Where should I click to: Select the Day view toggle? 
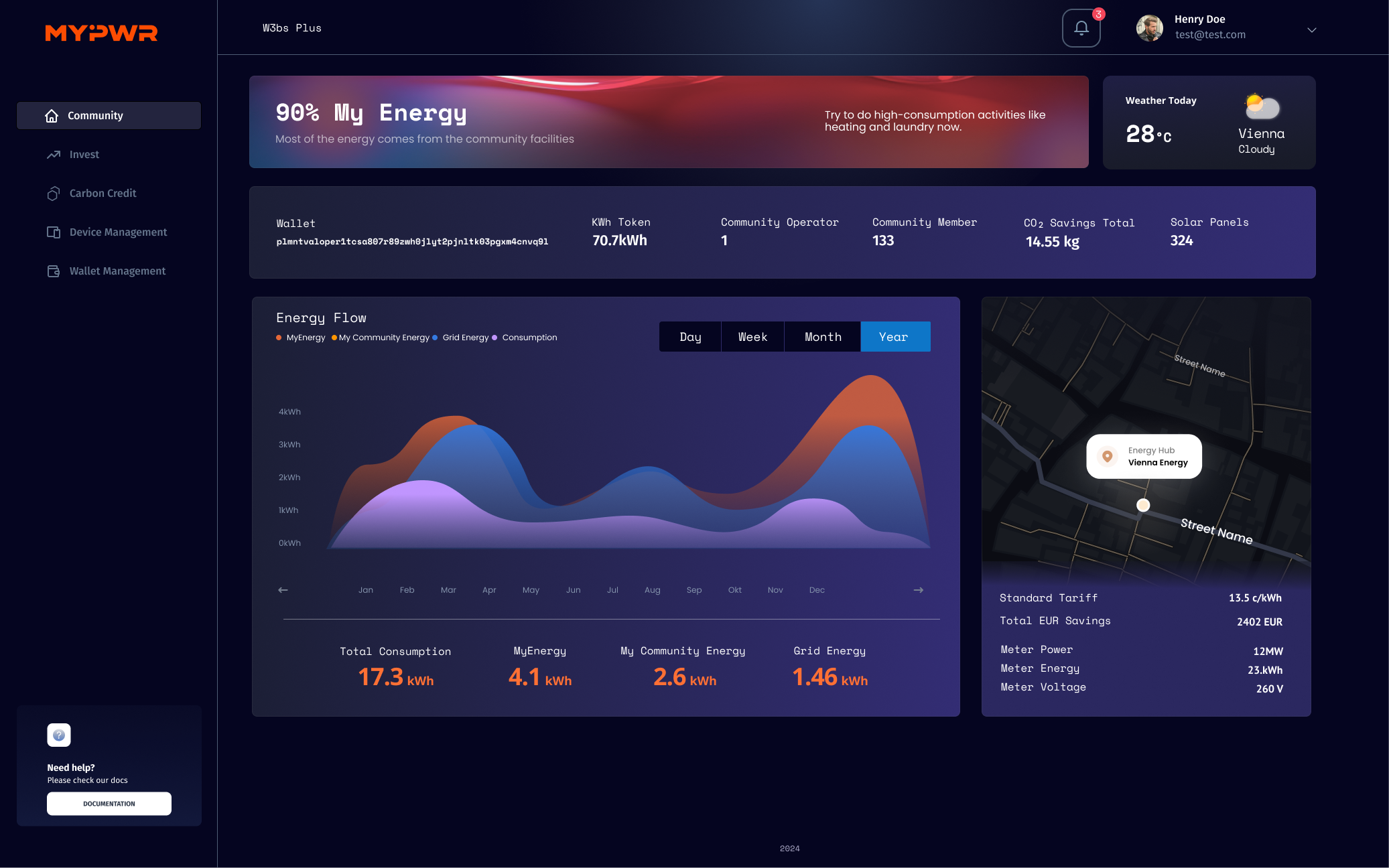point(690,336)
